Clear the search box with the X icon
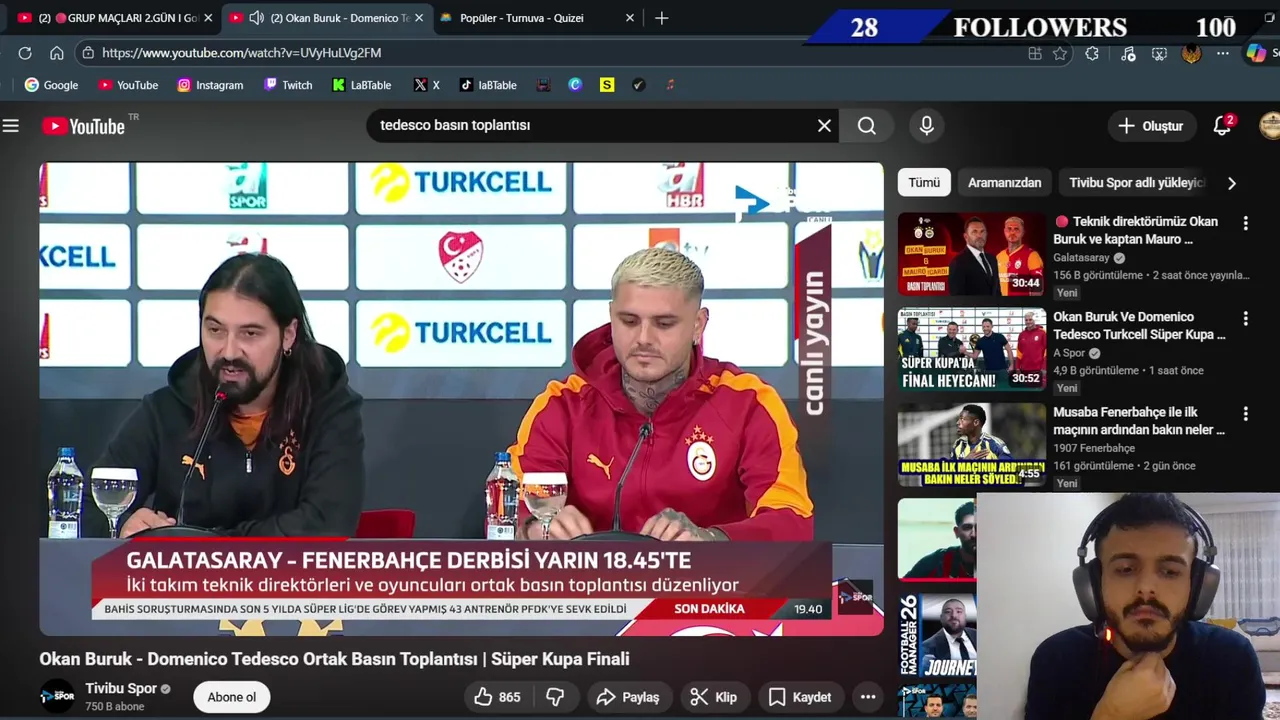1280x720 pixels. [x=824, y=126]
